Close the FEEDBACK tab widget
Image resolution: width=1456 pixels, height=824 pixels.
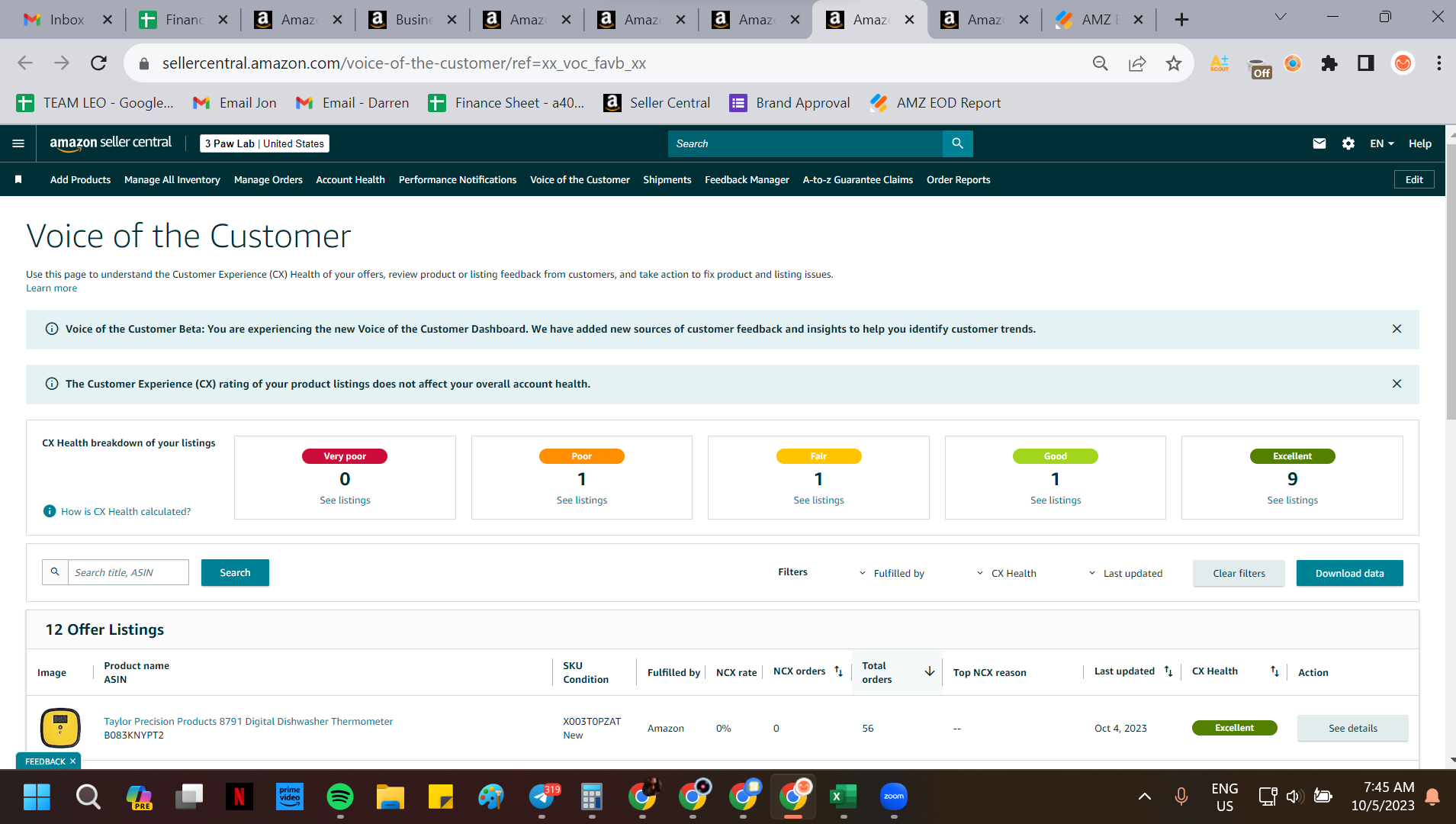point(73,761)
